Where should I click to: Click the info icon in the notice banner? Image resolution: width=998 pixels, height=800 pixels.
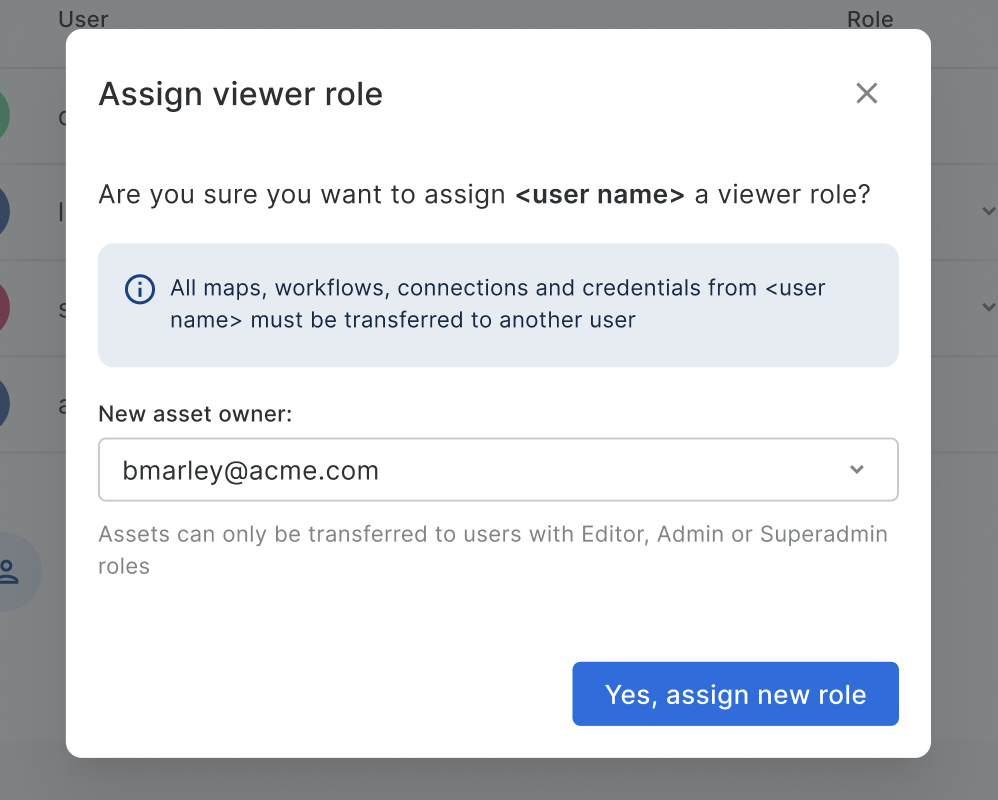click(x=139, y=290)
